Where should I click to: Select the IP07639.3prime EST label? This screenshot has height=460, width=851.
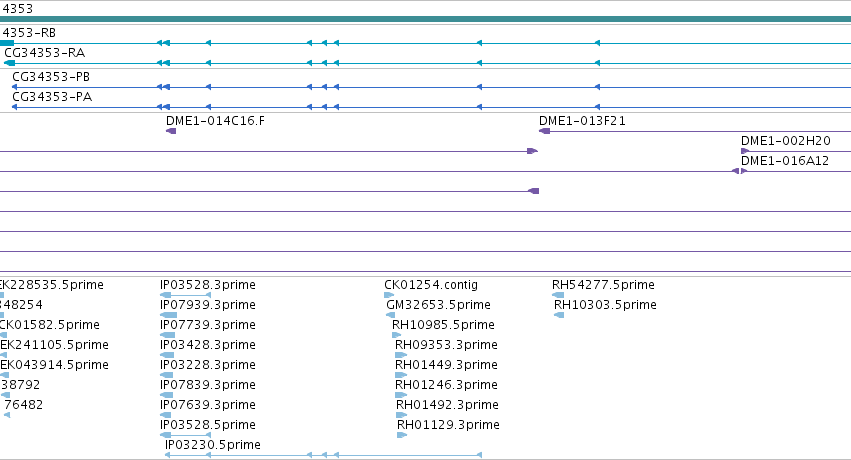tap(208, 405)
